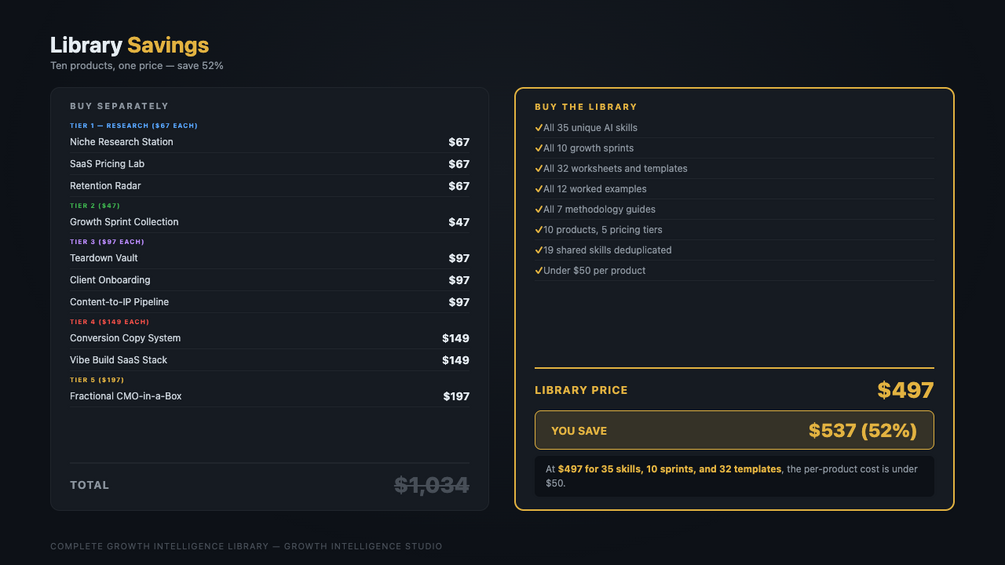
Task: Click the $497 library price
Action: tap(905, 390)
